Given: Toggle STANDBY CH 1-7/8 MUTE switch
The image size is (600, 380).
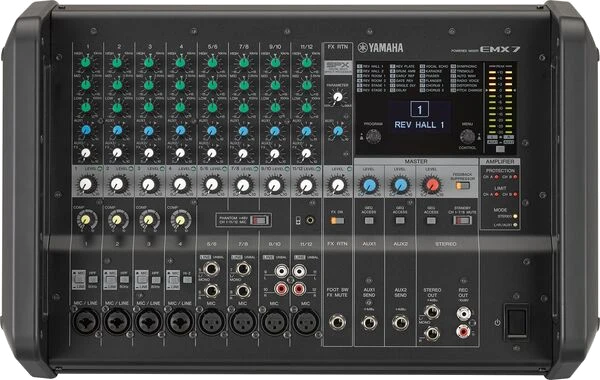Looking at the screenshot, I should (463, 220).
